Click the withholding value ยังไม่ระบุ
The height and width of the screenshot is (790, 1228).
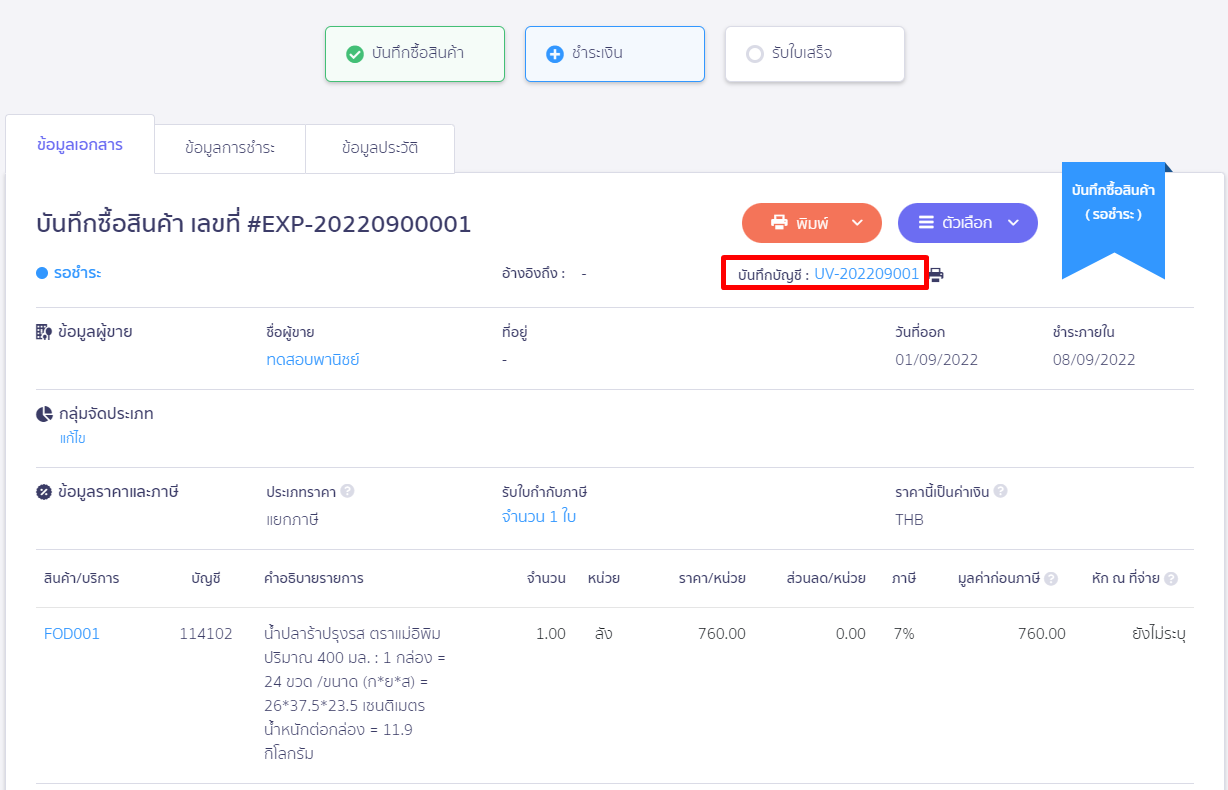(1159, 634)
